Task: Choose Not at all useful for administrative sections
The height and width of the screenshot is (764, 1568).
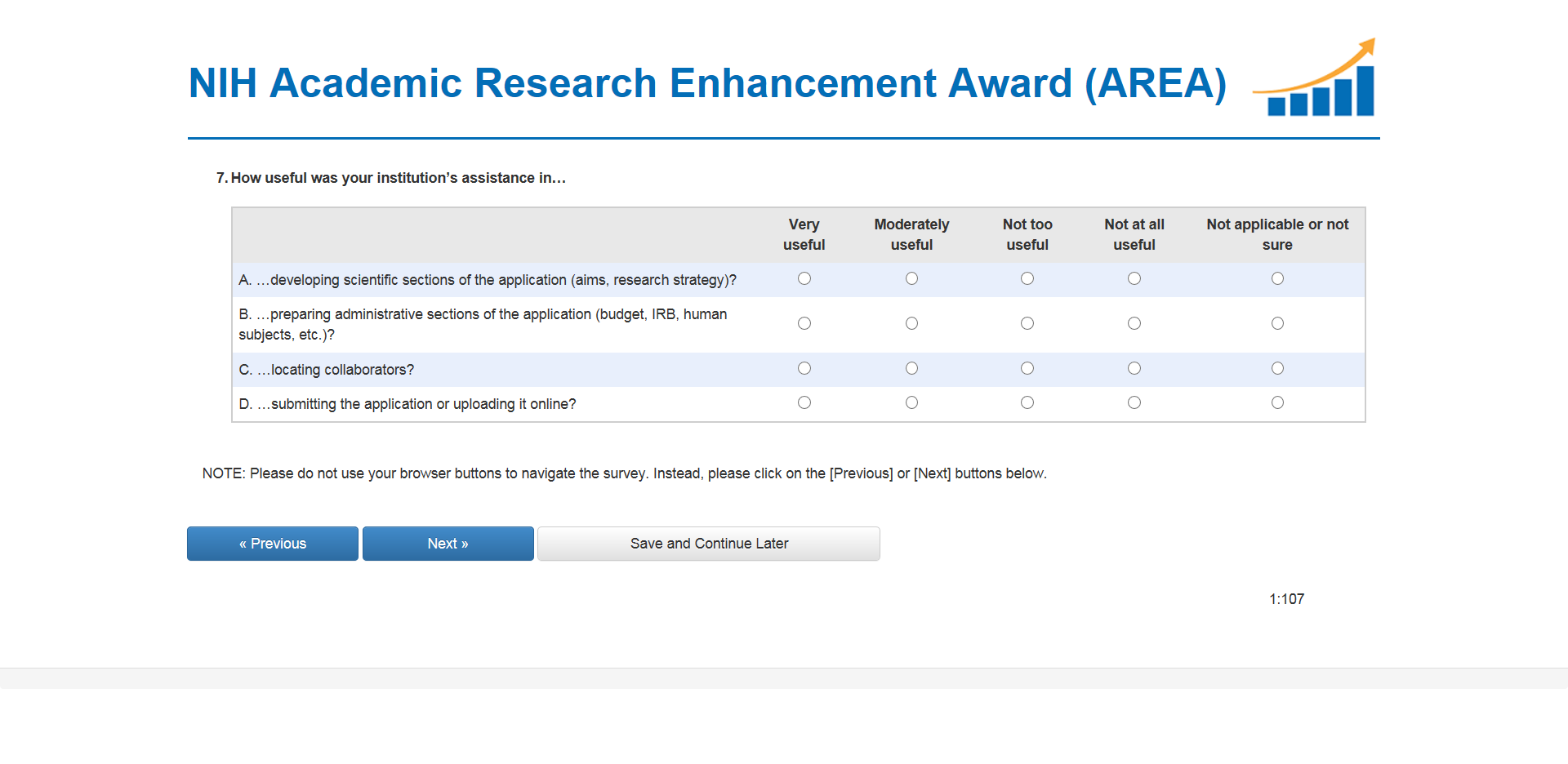Action: pyautogui.click(x=1134, y=324)
